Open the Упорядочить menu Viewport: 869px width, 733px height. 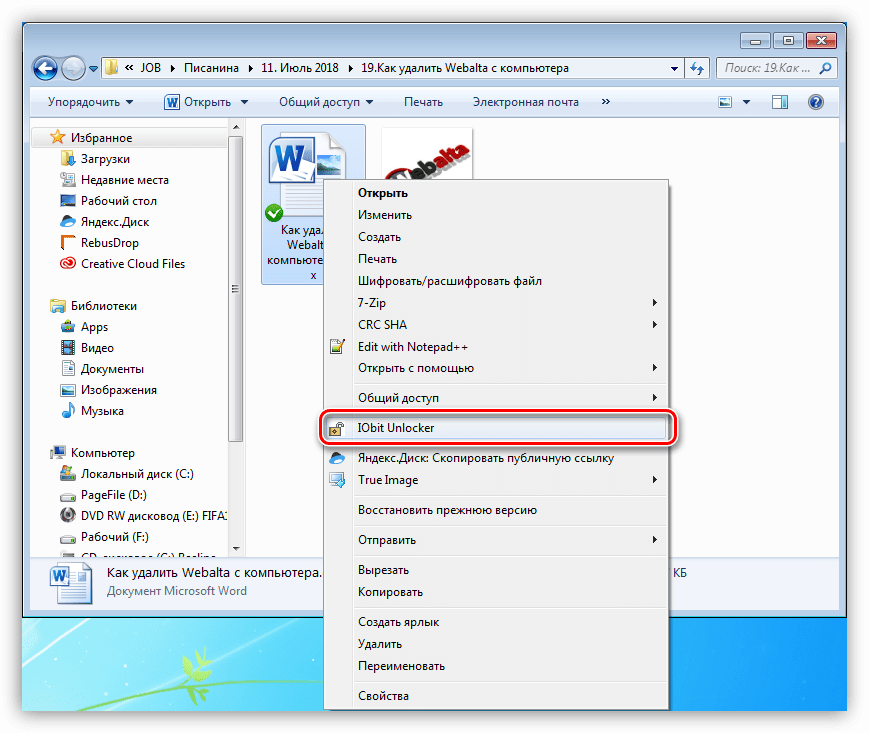point(90,102)
